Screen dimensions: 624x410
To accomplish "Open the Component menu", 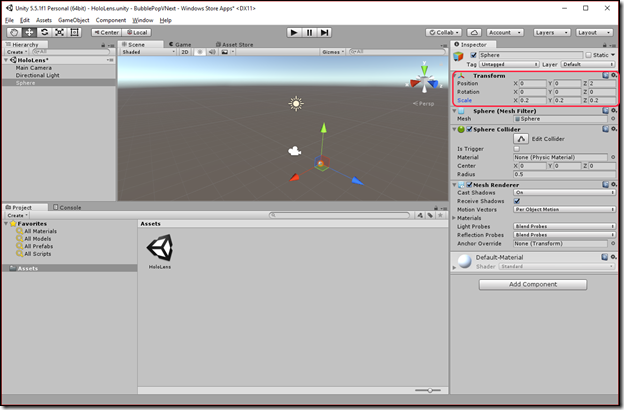I will point(111,20).
